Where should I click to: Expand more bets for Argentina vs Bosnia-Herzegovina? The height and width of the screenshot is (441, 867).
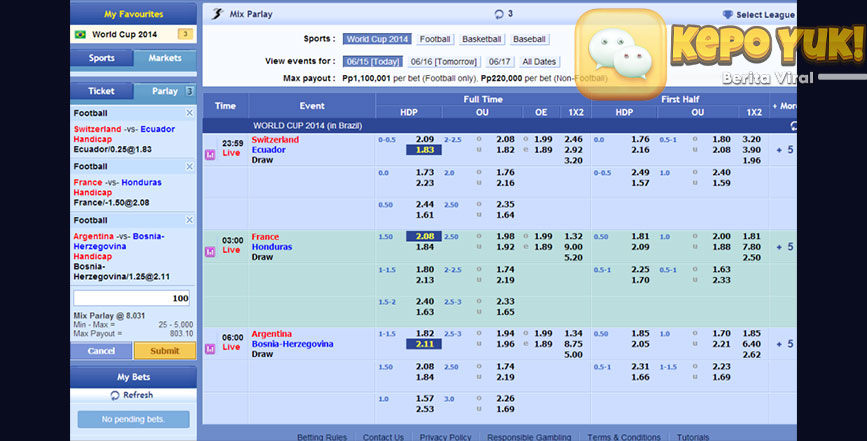[785, 344]
